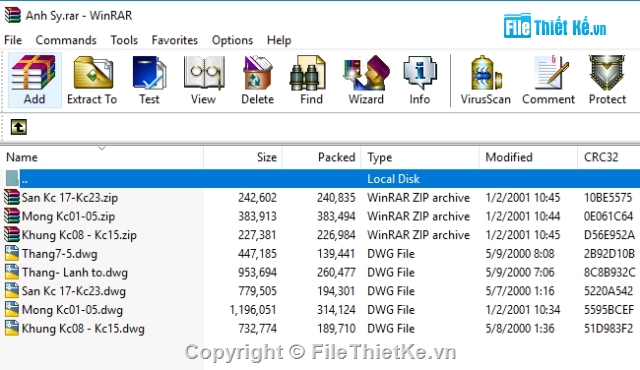Click file name Khung Kc08 - Kc15.dwg
This screenshot has width=640, height=370.
tap(83, 329)
